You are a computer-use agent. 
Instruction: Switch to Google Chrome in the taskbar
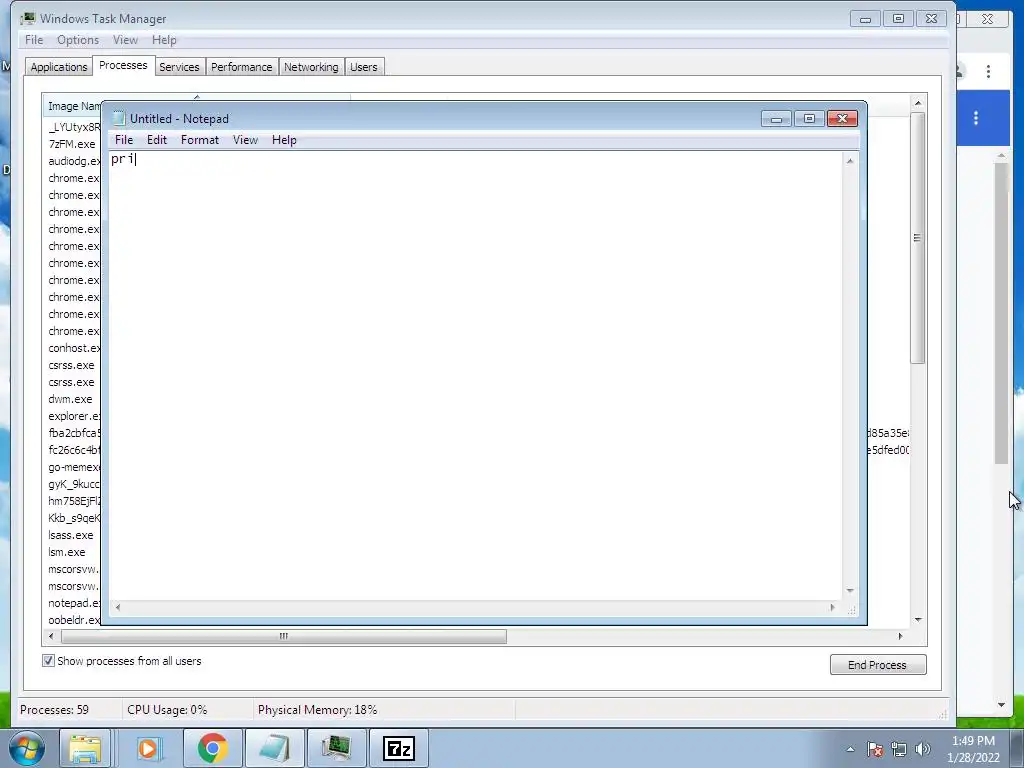coord(213,748)
